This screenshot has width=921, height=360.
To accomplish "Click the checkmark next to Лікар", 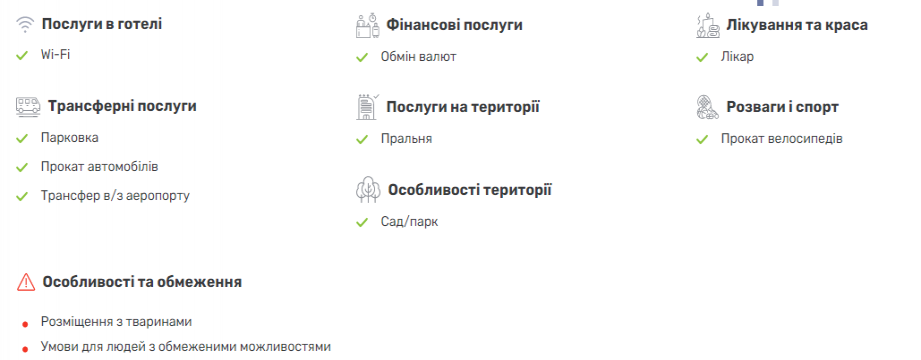I will (702, 58).
